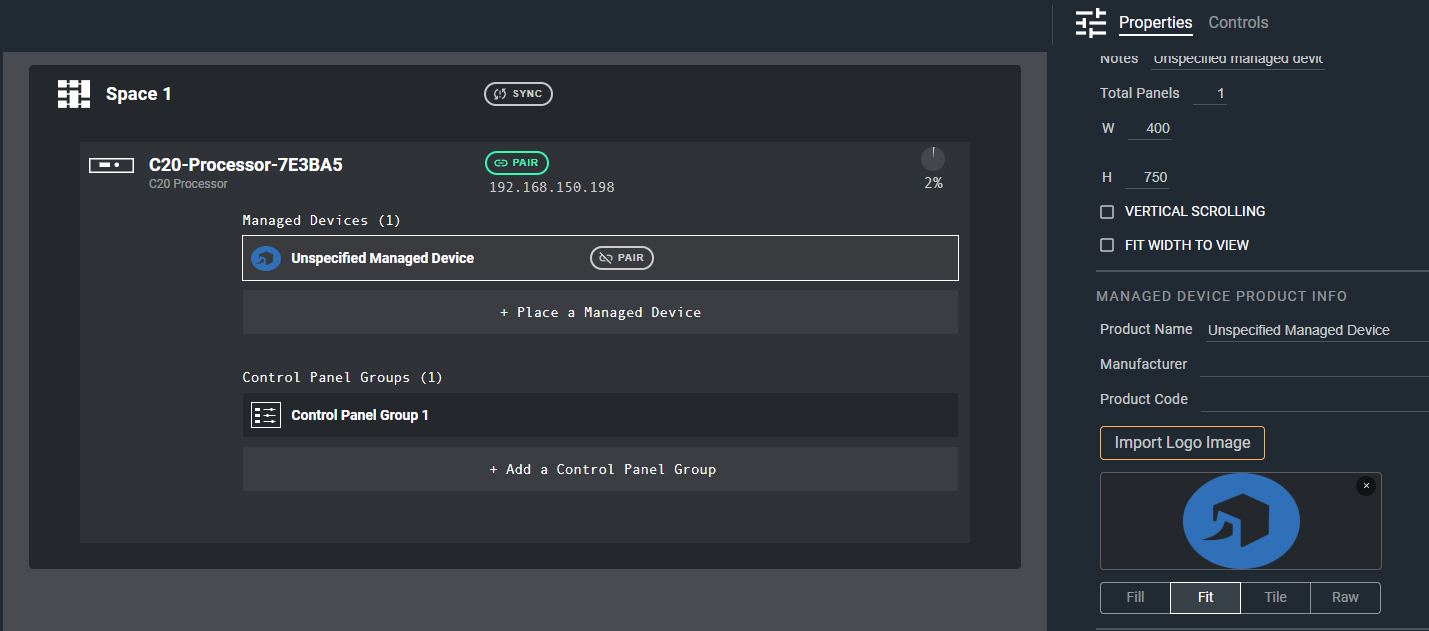1429x631 pixels.
Task: Click the Space 1 grid icon
Action: coord(74,94)
